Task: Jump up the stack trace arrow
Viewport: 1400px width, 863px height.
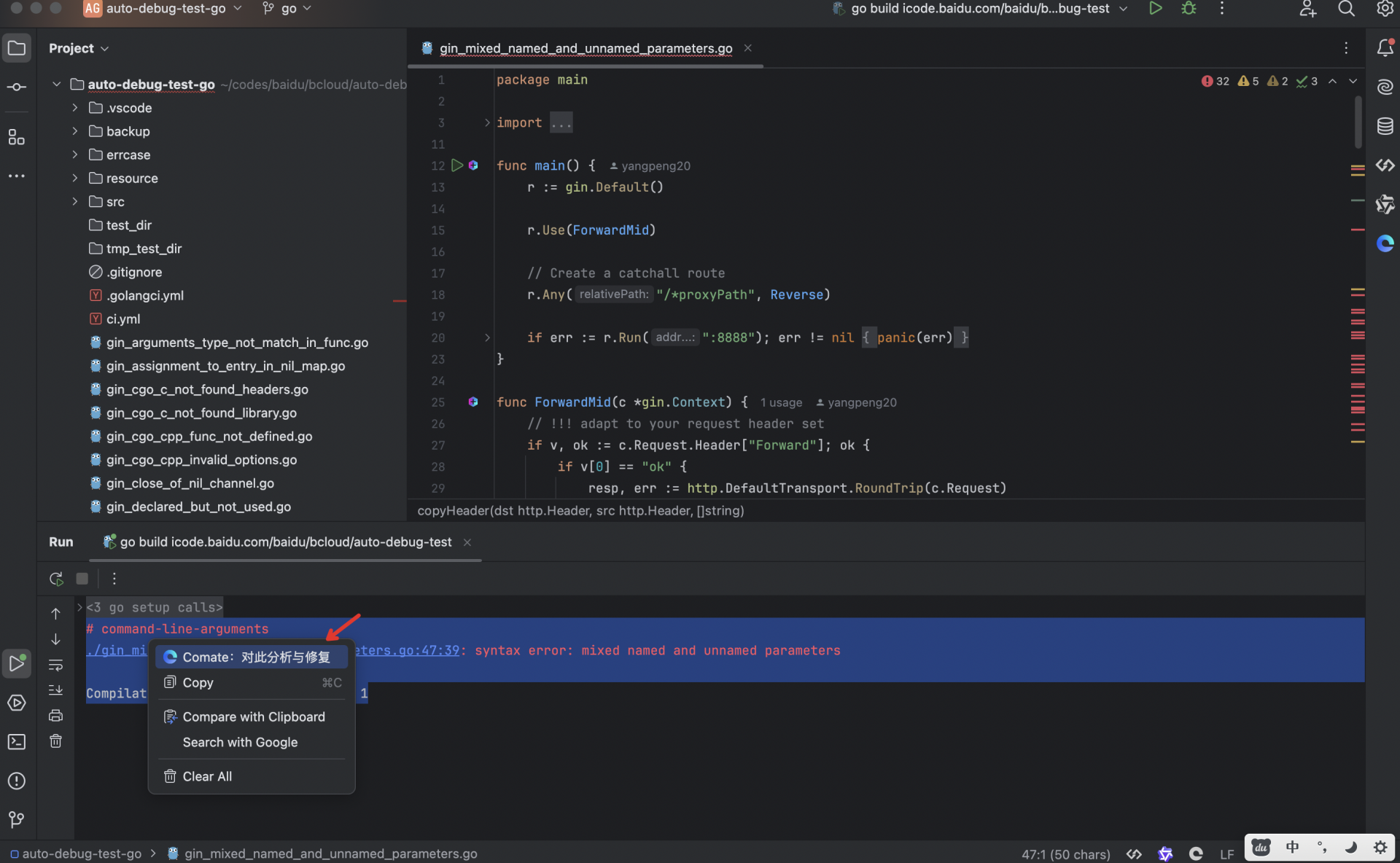Action: [55, 614]
